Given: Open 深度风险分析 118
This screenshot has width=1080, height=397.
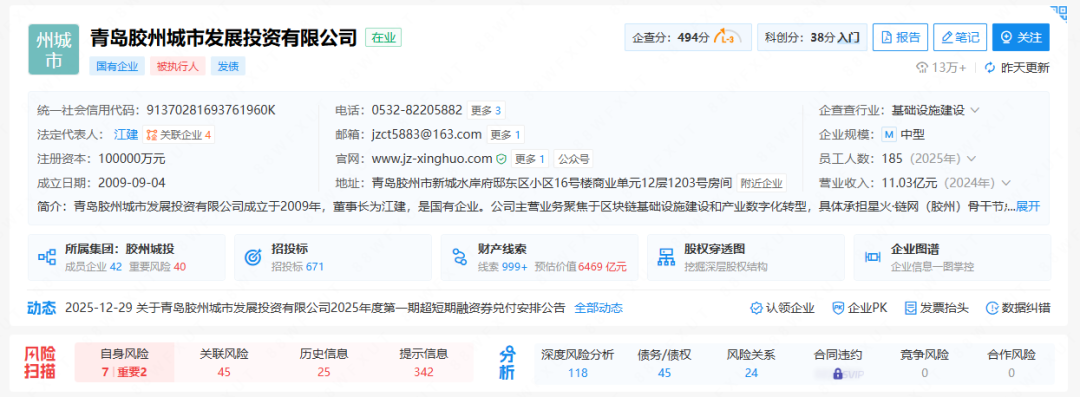Looking at the screenshot, I should 578,363.
